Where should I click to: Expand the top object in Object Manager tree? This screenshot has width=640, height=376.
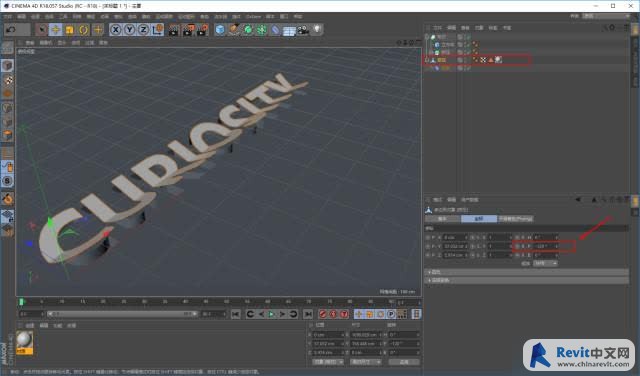(x=427, y=37)
